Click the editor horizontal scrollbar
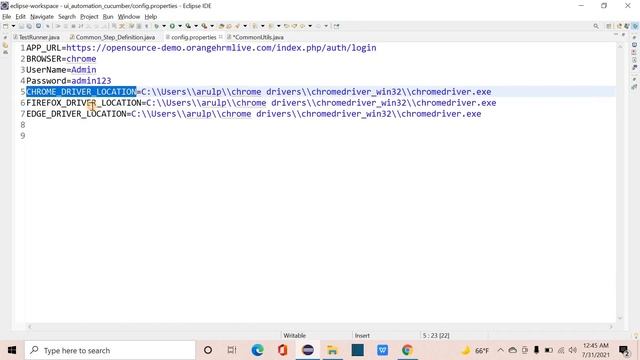This screenshot has height=360, width=640. pos(320,327)
